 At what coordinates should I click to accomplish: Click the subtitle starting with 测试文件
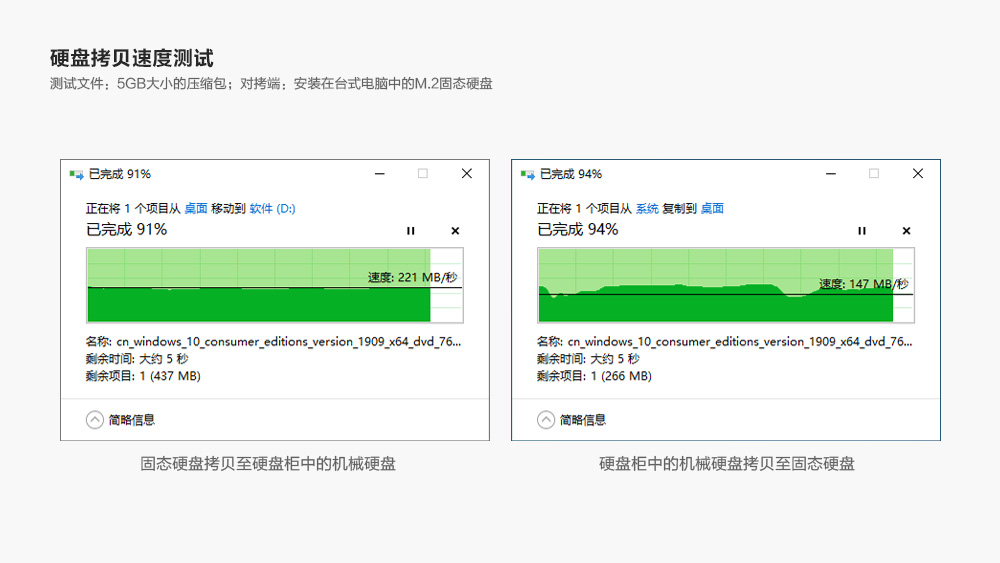coord(271,84)
